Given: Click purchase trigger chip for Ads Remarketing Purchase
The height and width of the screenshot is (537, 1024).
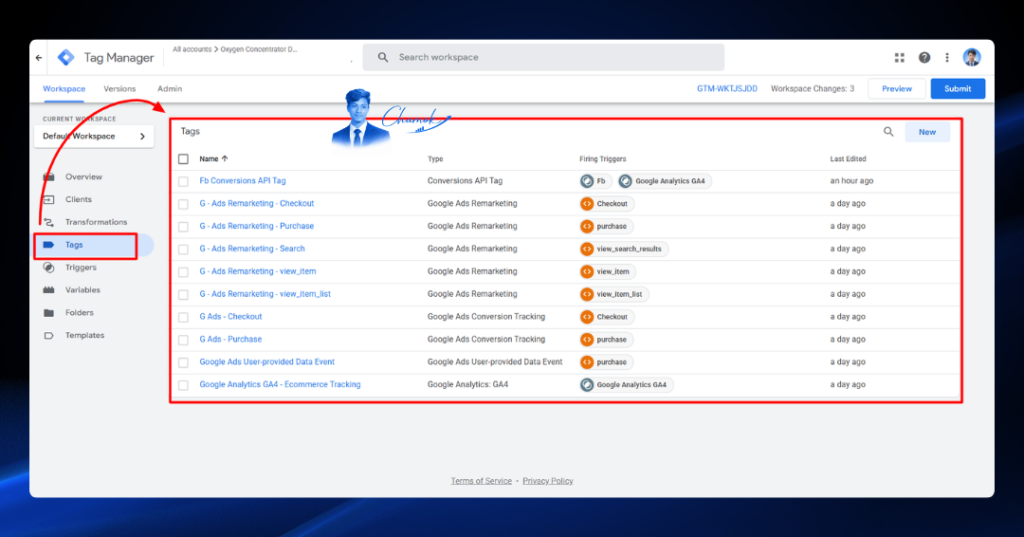Looking at the screenshot, I should click(x=605, y=226).
